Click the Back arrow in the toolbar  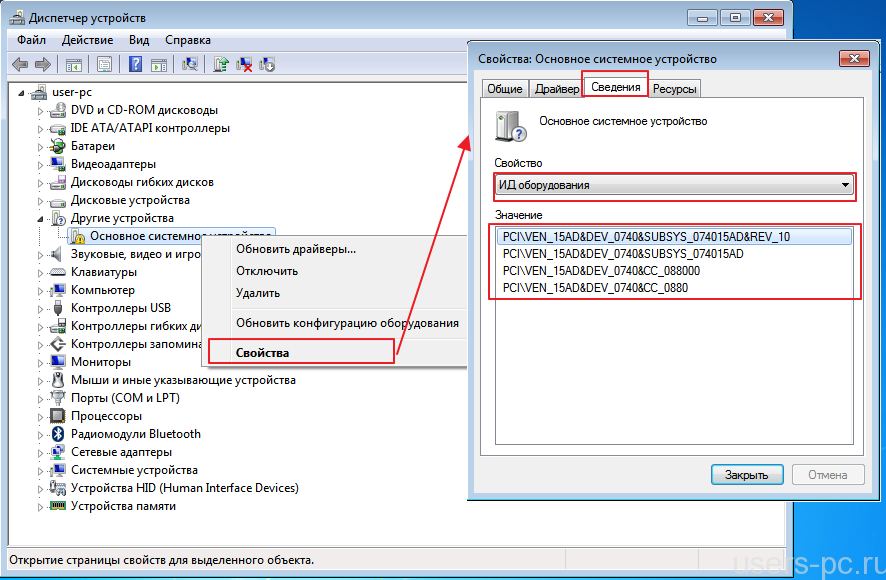coord(19,65)
